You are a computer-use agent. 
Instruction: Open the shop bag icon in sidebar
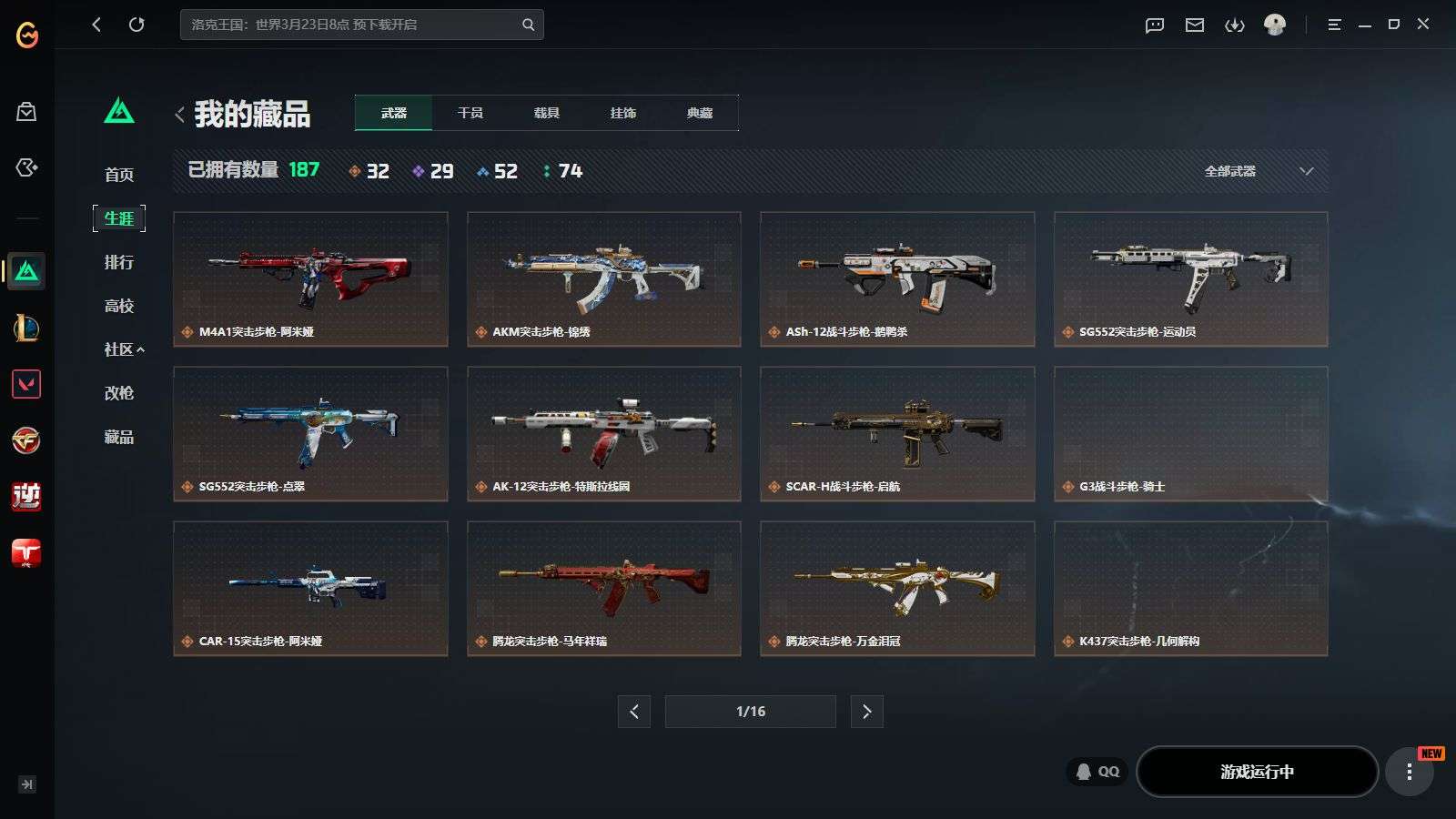pos(26,112)
